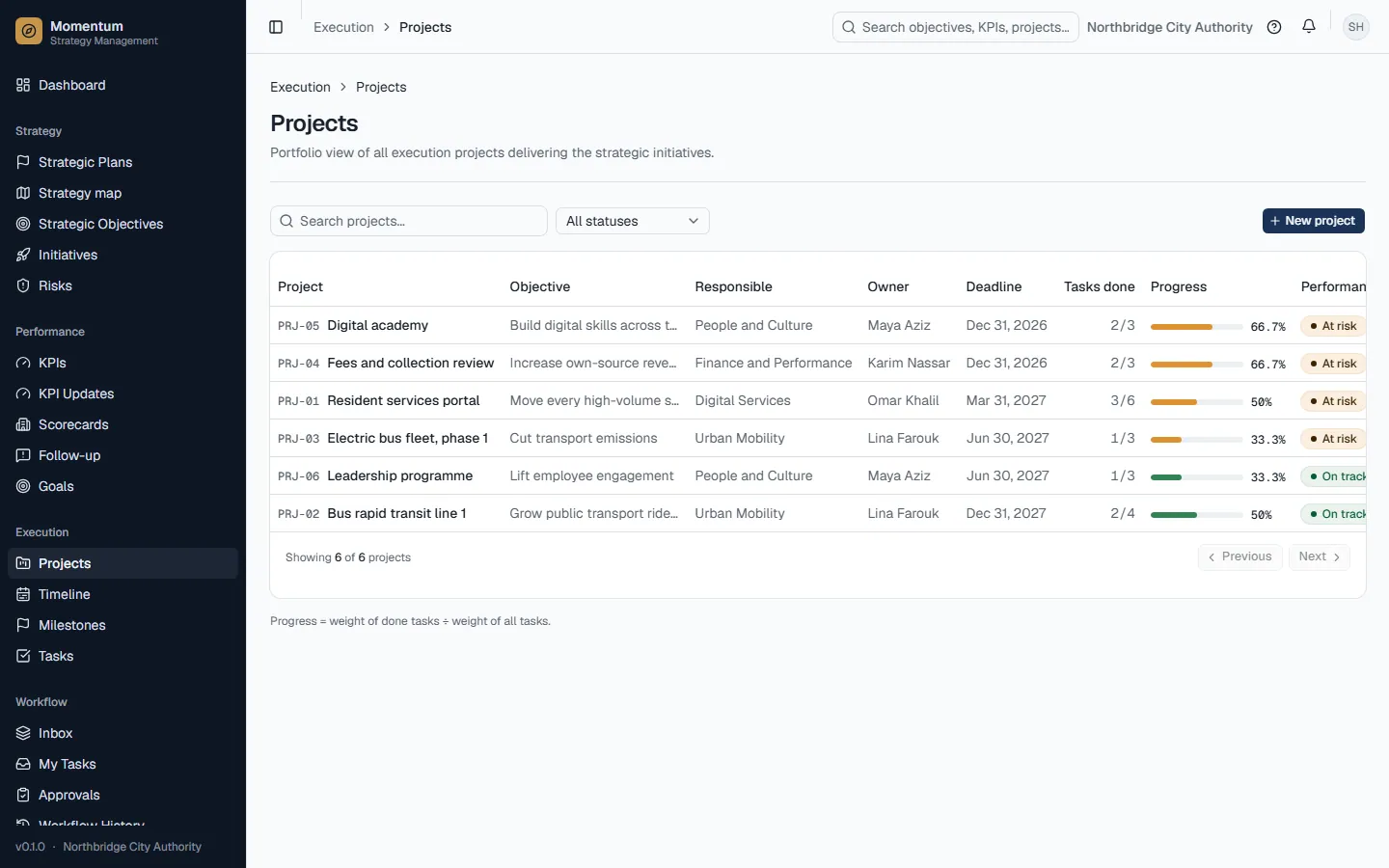Click the New project button
Screen dimensions: 1389x868
tap(1313, 221)
